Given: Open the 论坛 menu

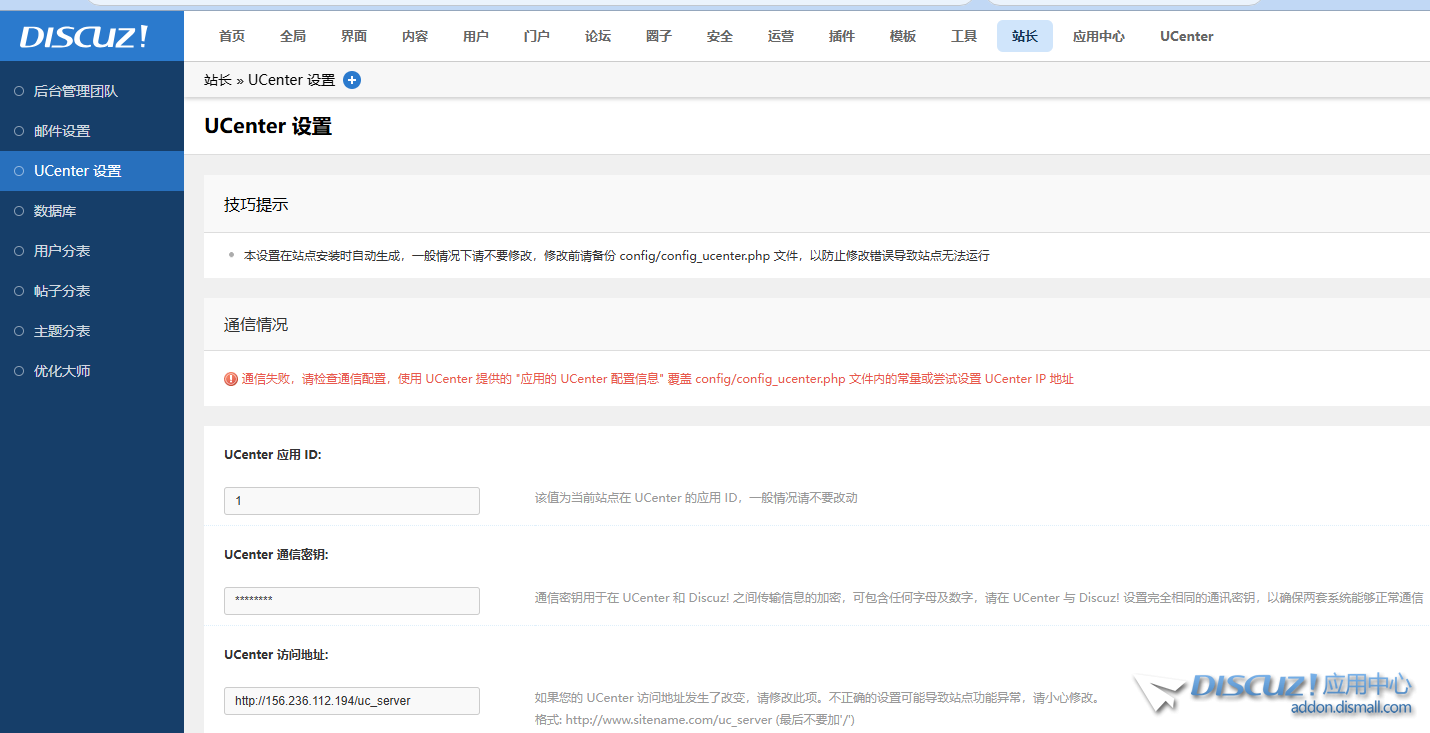Looking at the screenshot, I should (598, 36).
